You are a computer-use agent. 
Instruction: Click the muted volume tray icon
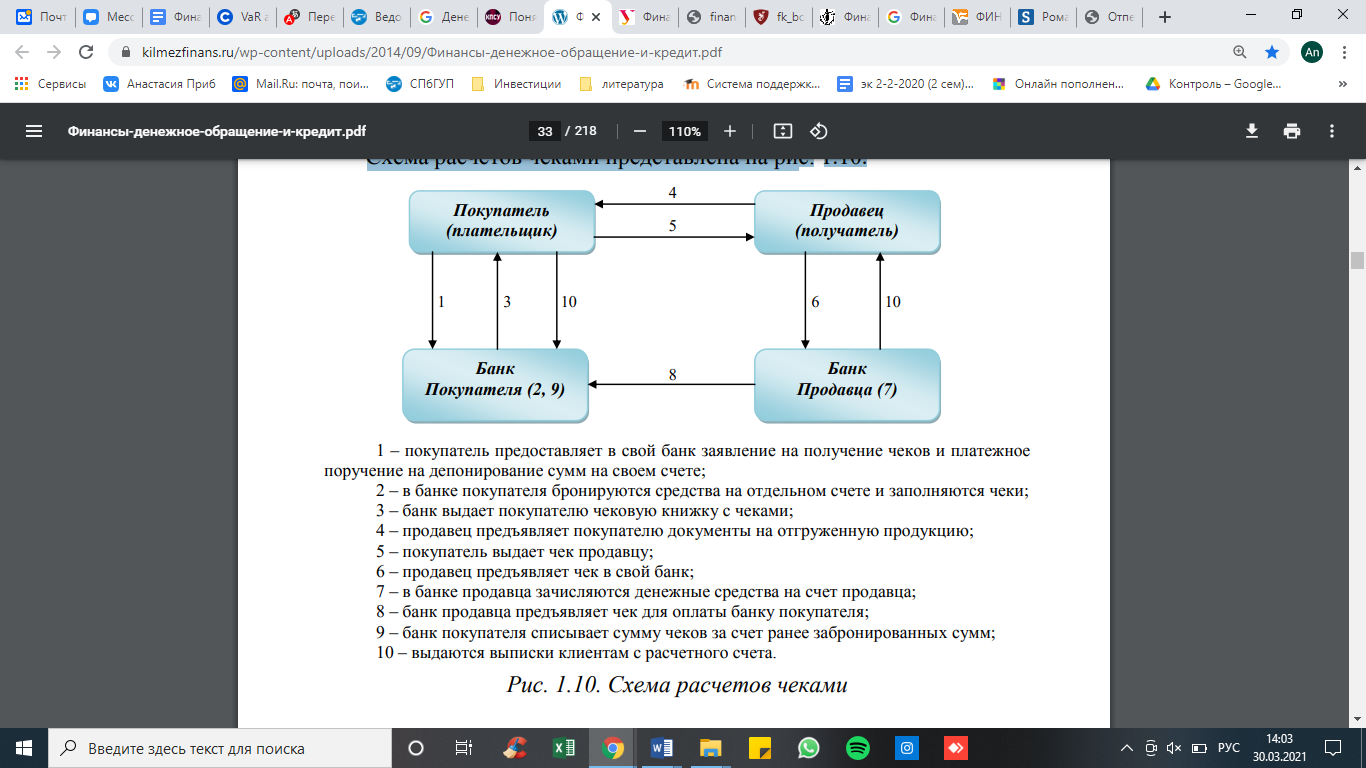pyautogui.click(x=1176, y=748)
